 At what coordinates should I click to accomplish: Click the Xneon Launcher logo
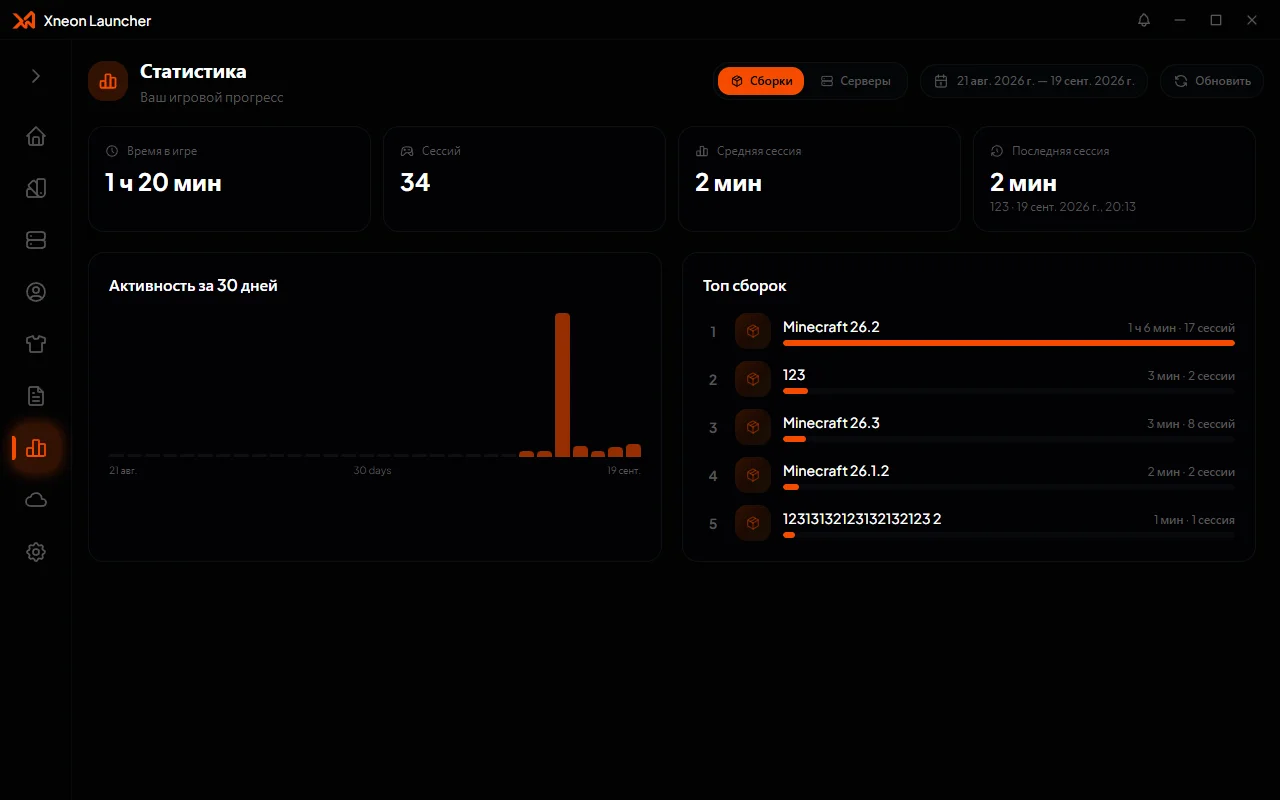coord(24,20)
